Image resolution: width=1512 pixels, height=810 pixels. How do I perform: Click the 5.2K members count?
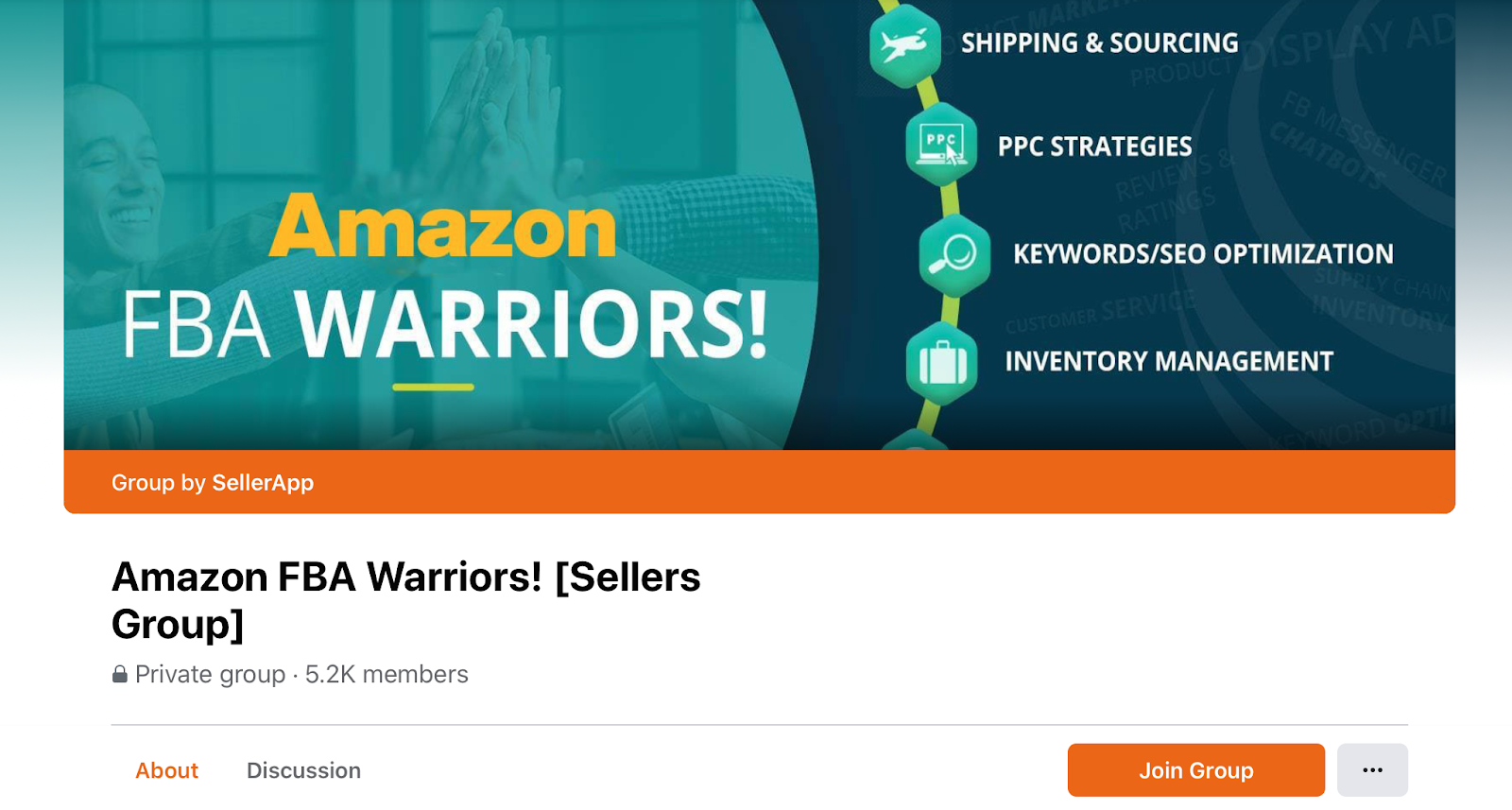point(387,674)
